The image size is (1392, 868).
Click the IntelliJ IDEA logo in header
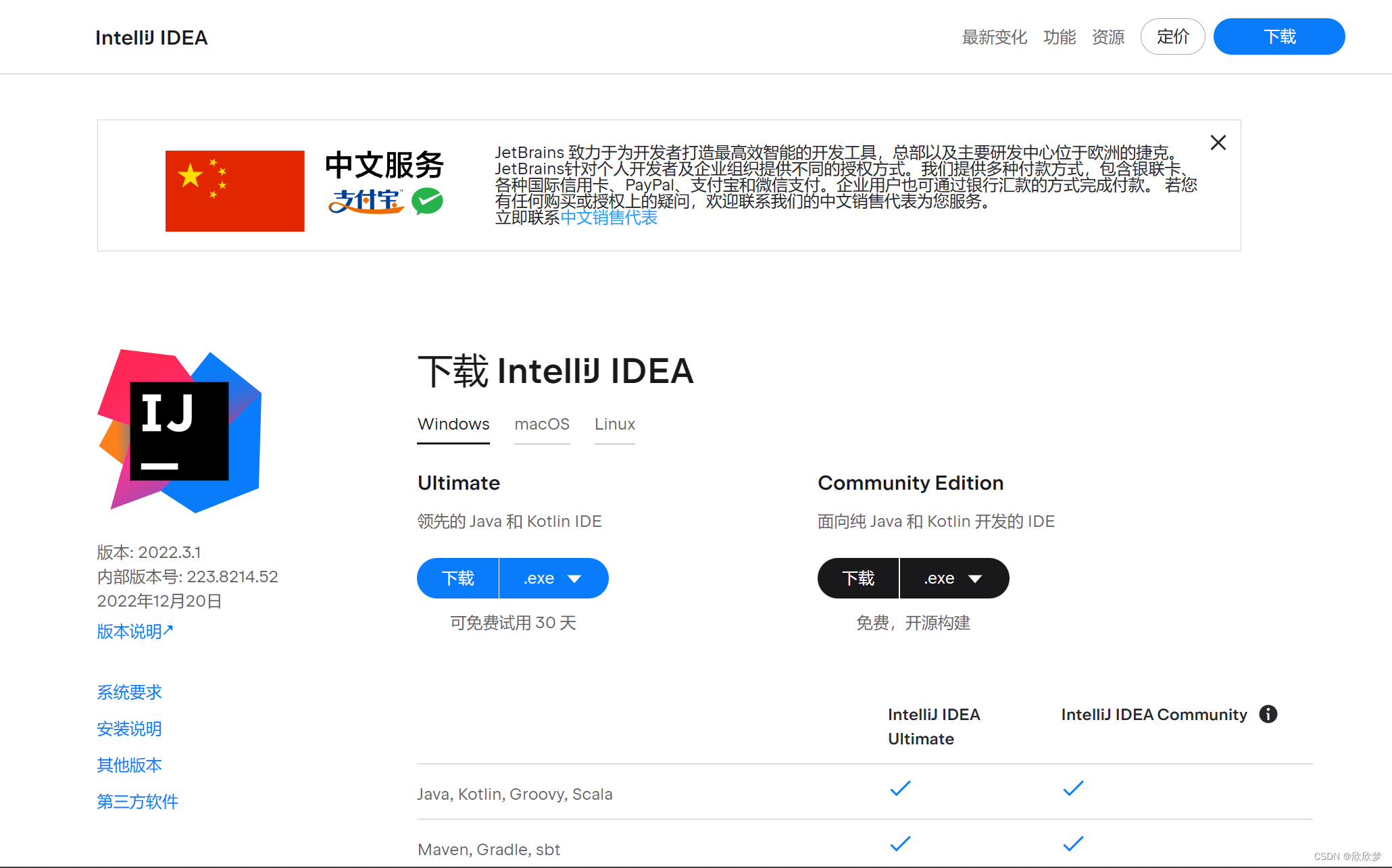[151, 38]
